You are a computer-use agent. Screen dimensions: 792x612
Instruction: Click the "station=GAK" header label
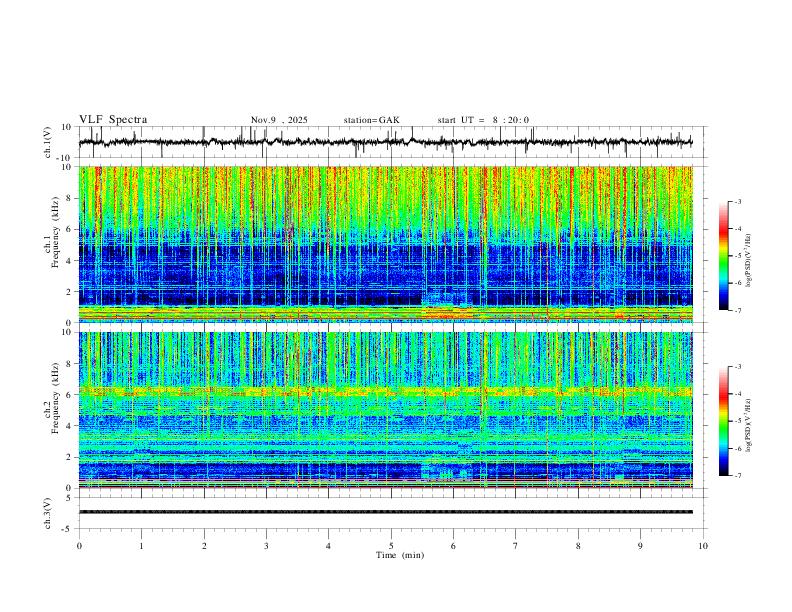pyautogui.click(x=371, y=120)
